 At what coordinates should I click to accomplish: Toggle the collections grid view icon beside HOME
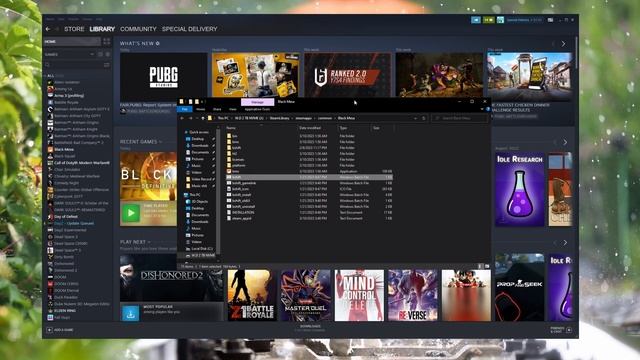pyautogui.click(x=107, y=42)
